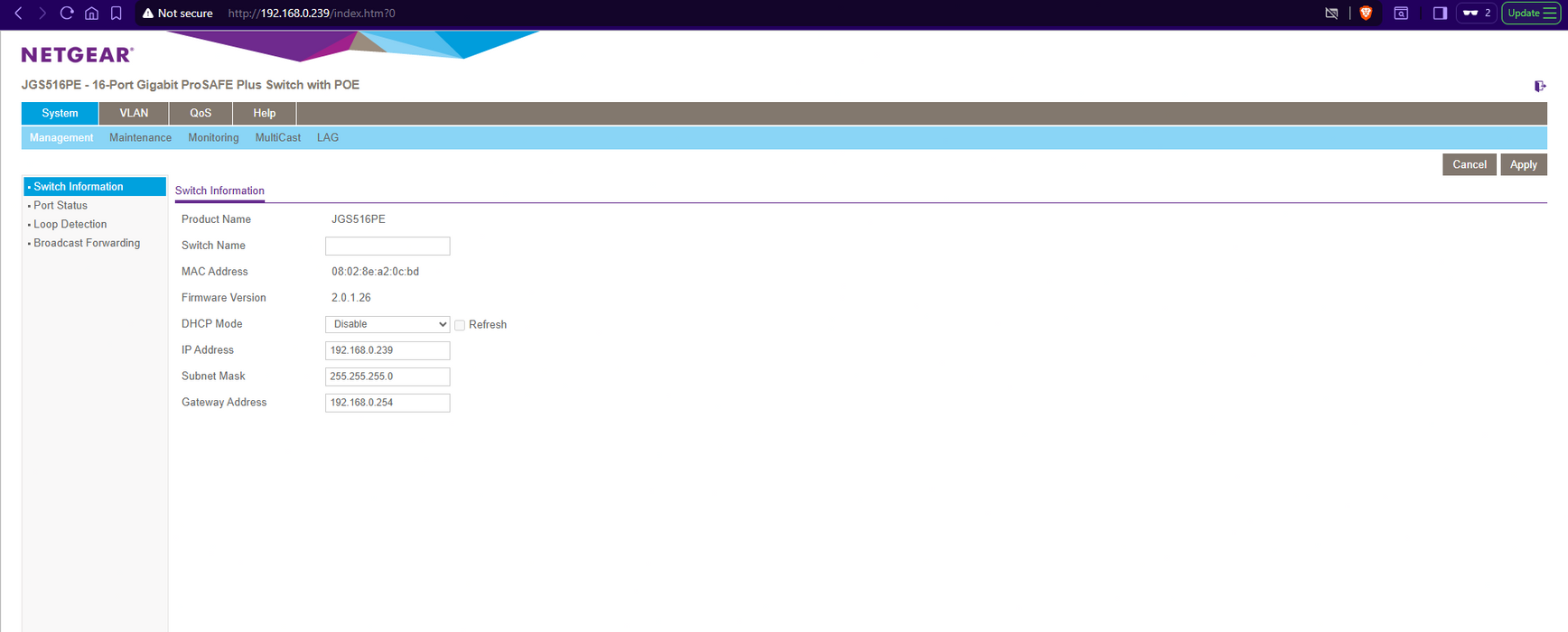
Task: Click the IP Address label
Action: [208, 350]
